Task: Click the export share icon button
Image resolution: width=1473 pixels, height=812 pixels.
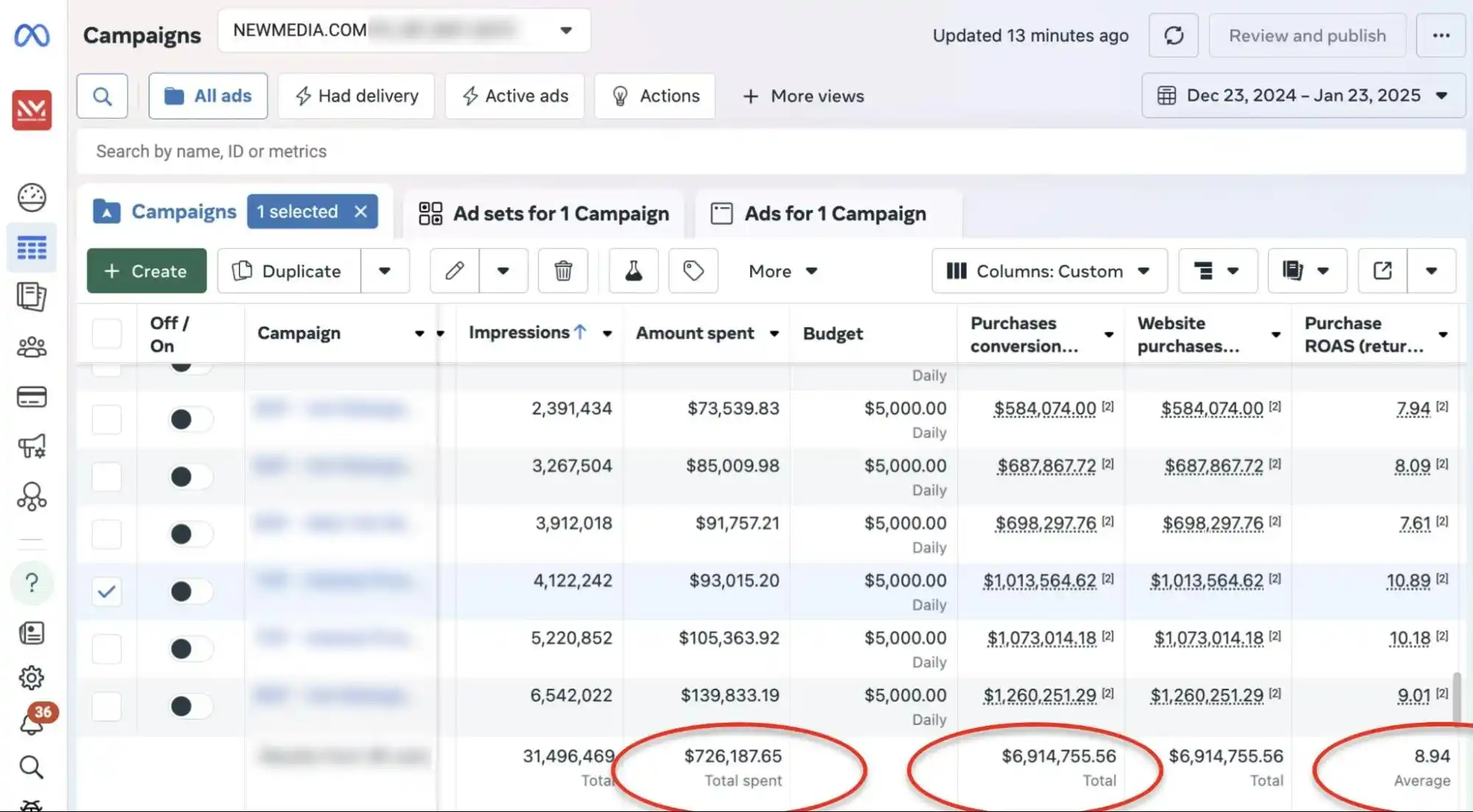Action: 1382,271
